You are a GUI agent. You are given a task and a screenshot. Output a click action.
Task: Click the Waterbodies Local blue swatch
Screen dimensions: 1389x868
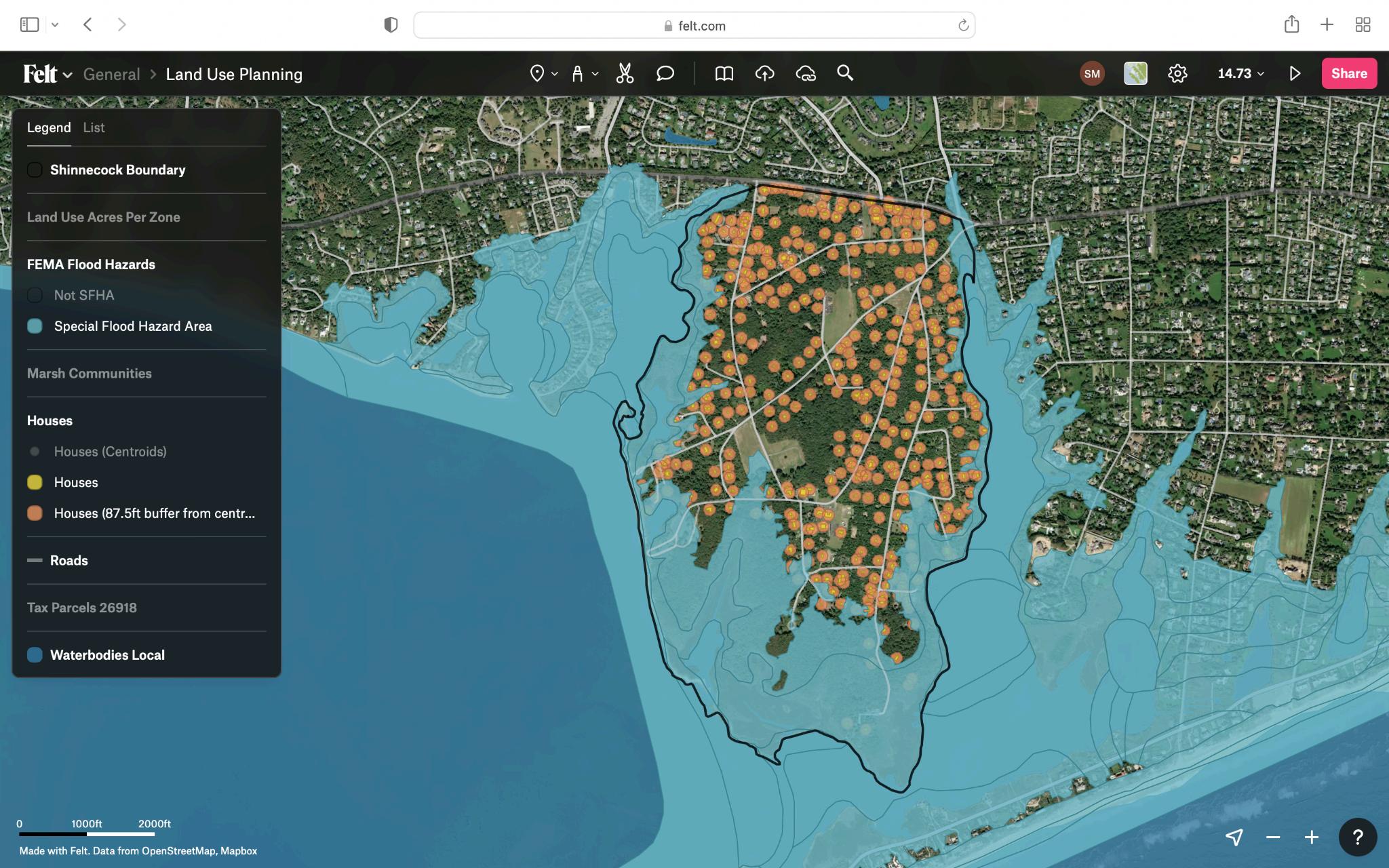tap(35, 655)
